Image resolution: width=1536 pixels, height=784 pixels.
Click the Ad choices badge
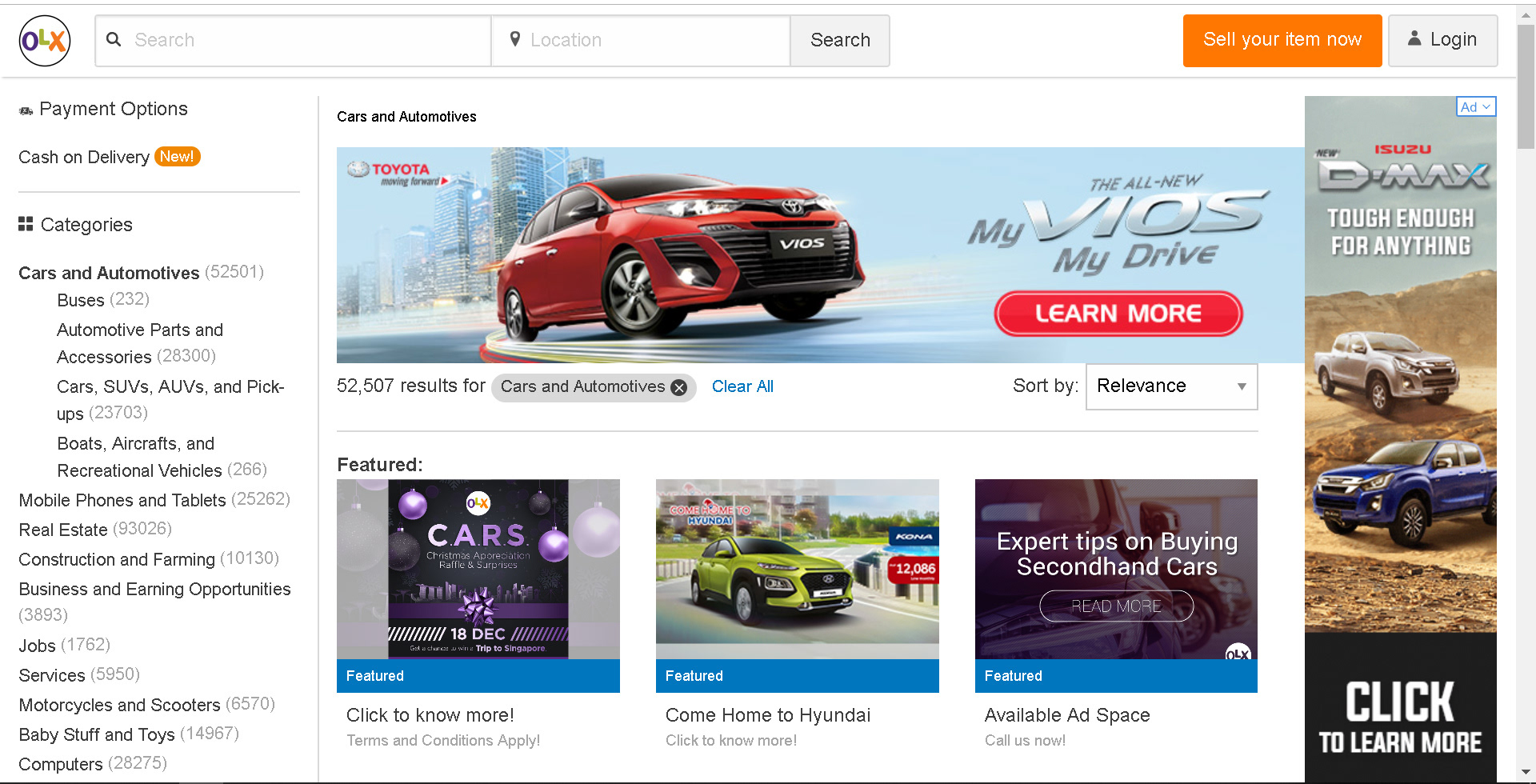coord(1476,106)
